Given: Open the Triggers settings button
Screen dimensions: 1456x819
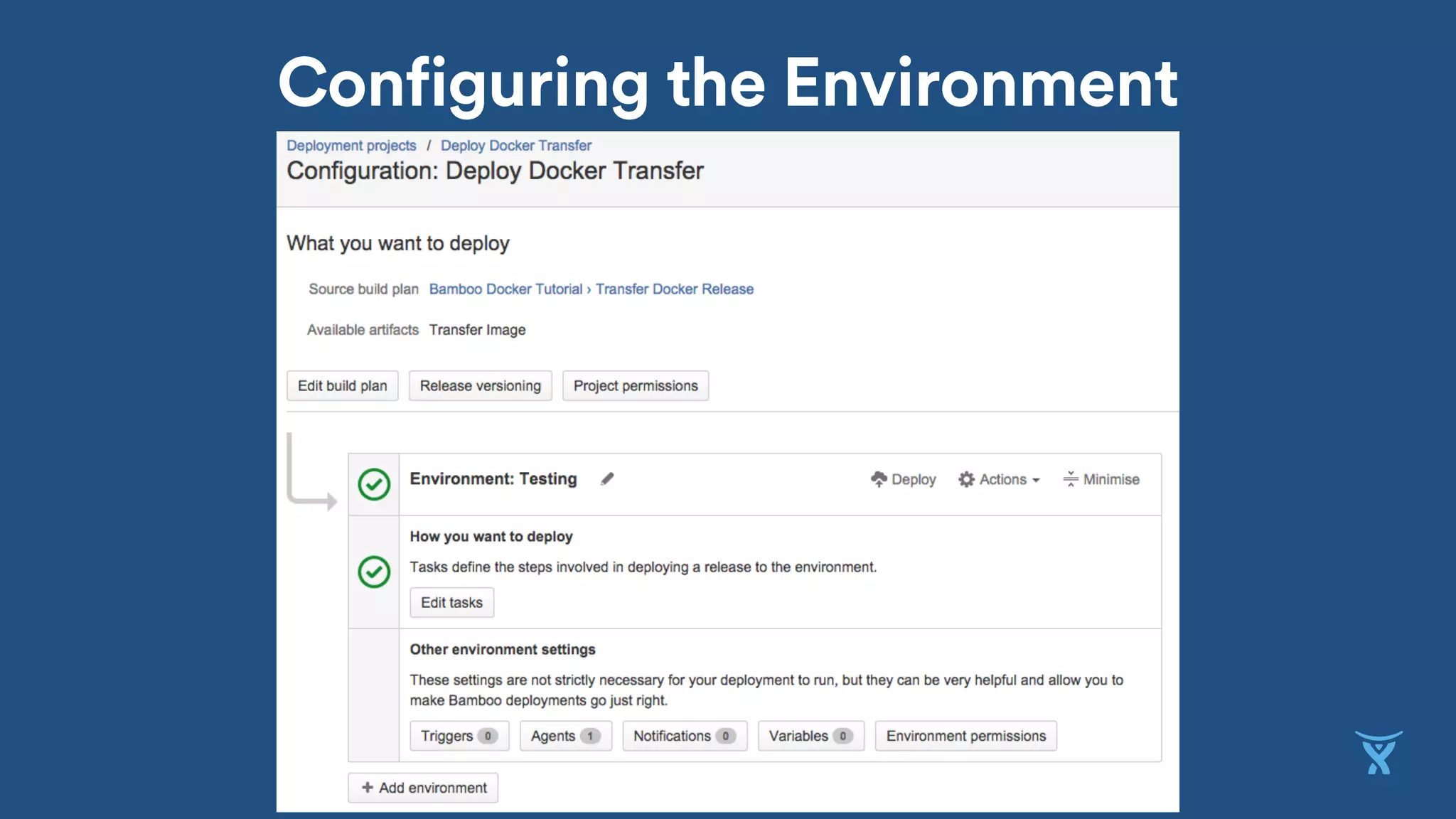Looking at the screenshot, I should [x=459, y=737].
